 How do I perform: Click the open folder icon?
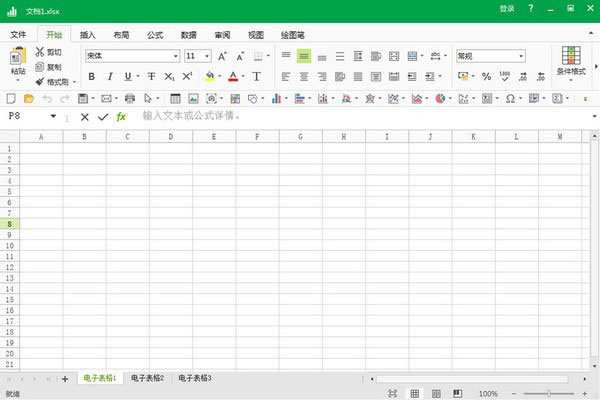29,99
